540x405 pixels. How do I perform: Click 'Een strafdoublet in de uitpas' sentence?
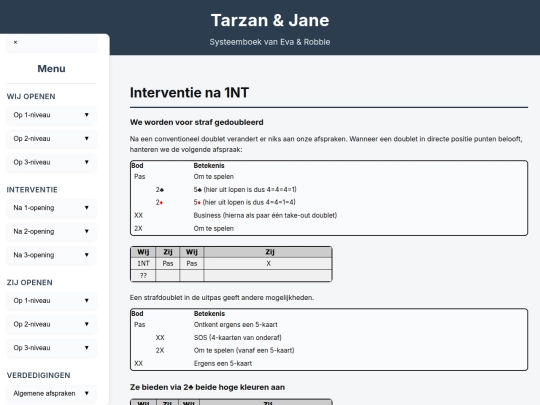[x=222, y=298]
